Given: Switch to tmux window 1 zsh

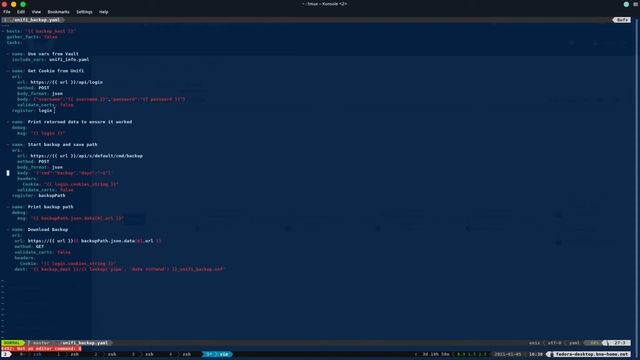Looking at the screenshot, I should coord(69,354).
